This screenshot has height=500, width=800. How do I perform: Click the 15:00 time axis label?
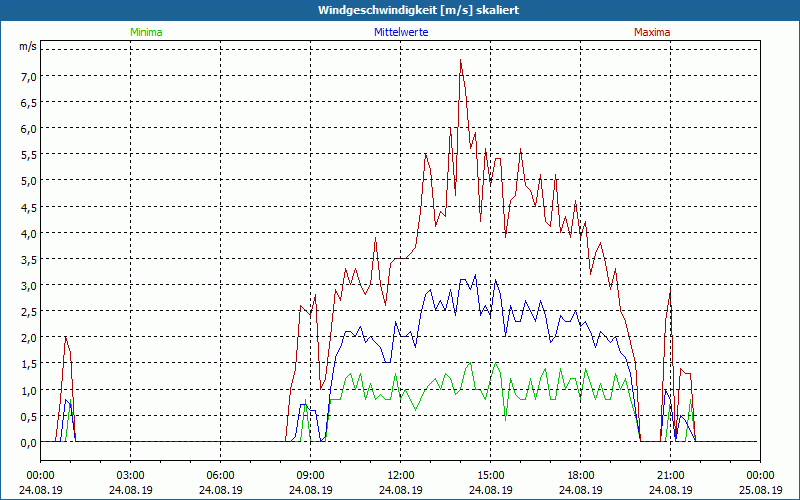click(490, 475)
